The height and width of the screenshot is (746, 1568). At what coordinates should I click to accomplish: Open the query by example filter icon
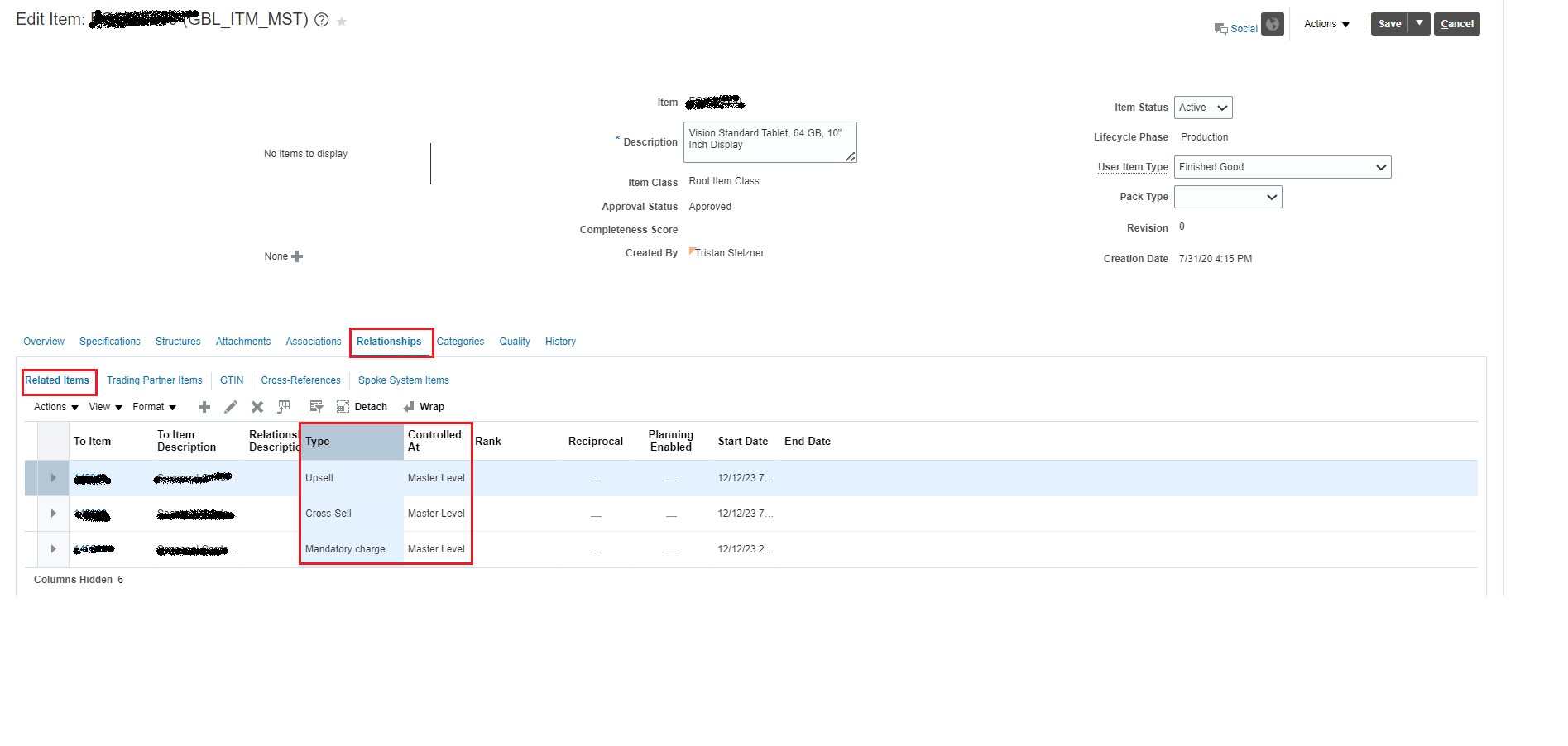coord(316,407)
